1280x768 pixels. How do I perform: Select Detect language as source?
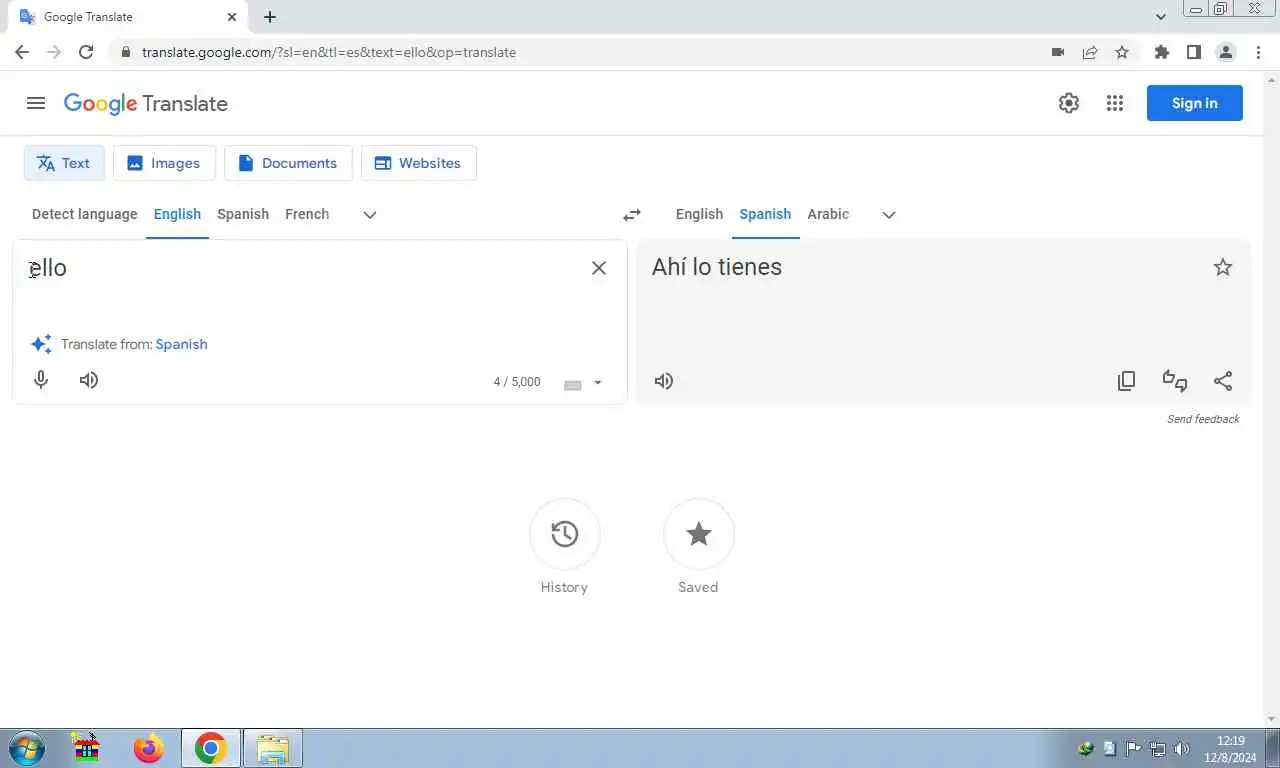coord(85,214)
